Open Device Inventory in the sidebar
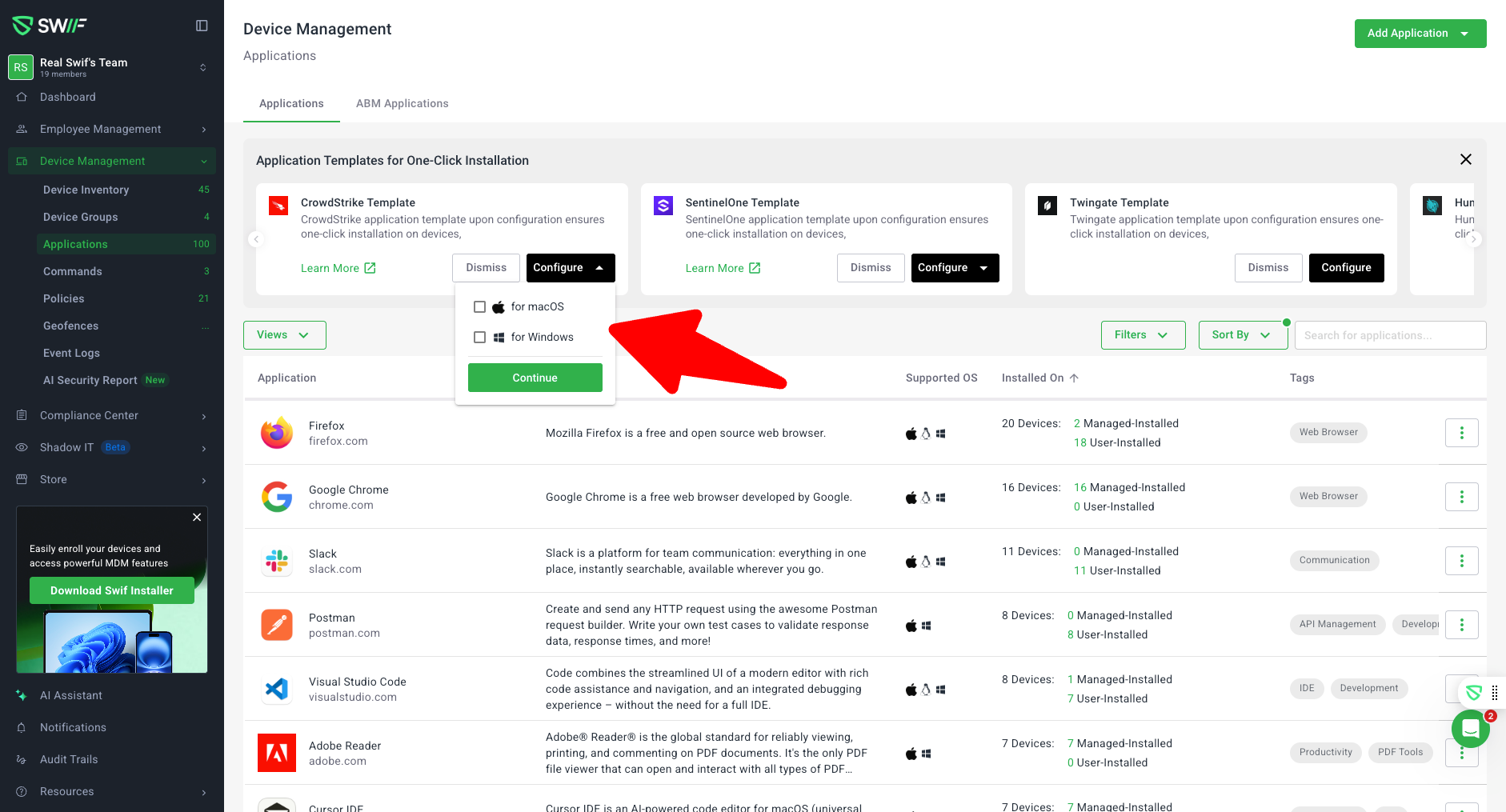The width and height of the screenshot is (1506, 812). click(86, 190)
